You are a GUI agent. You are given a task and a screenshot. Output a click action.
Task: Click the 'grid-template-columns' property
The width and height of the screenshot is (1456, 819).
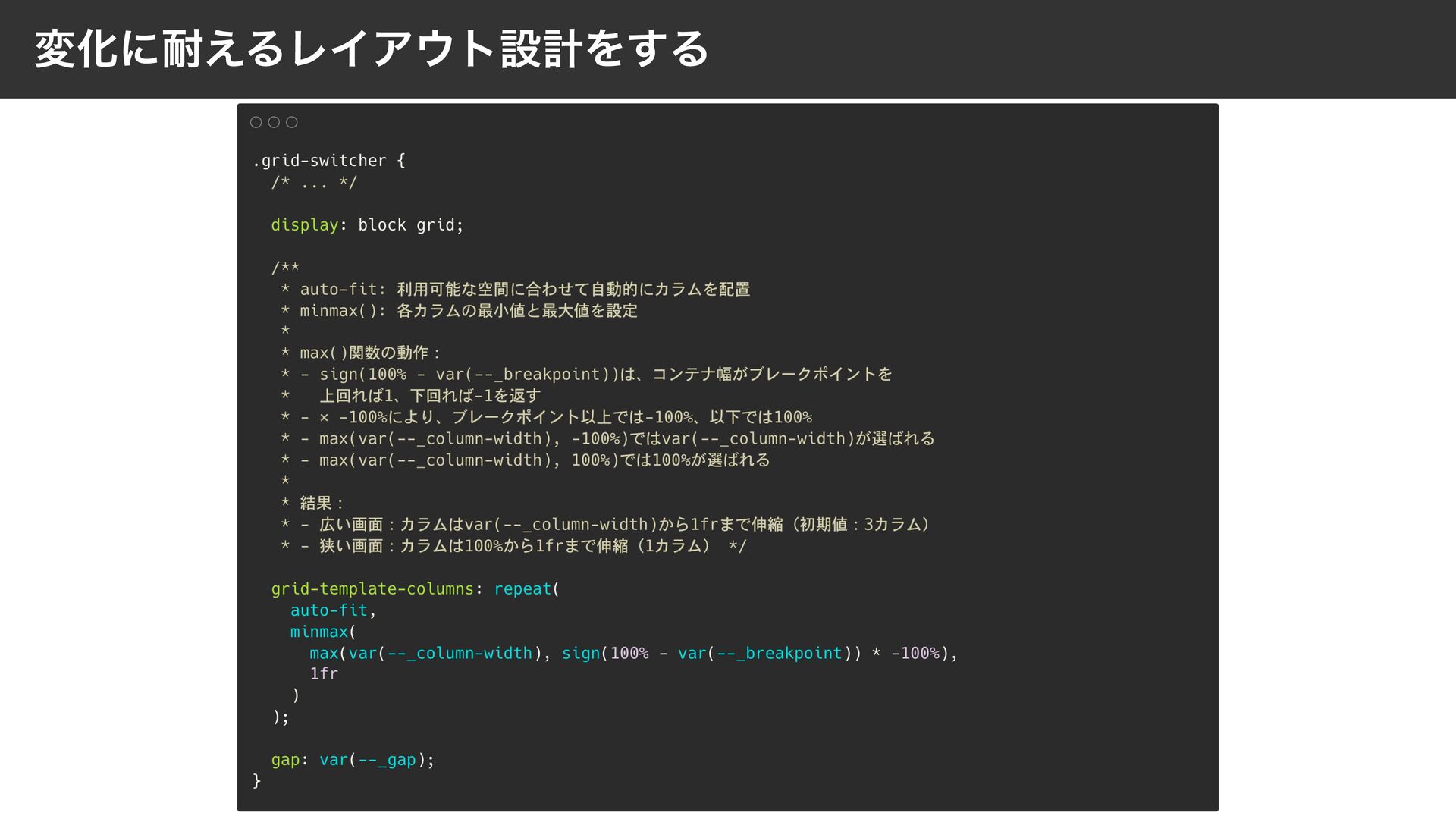click(372, 589)
